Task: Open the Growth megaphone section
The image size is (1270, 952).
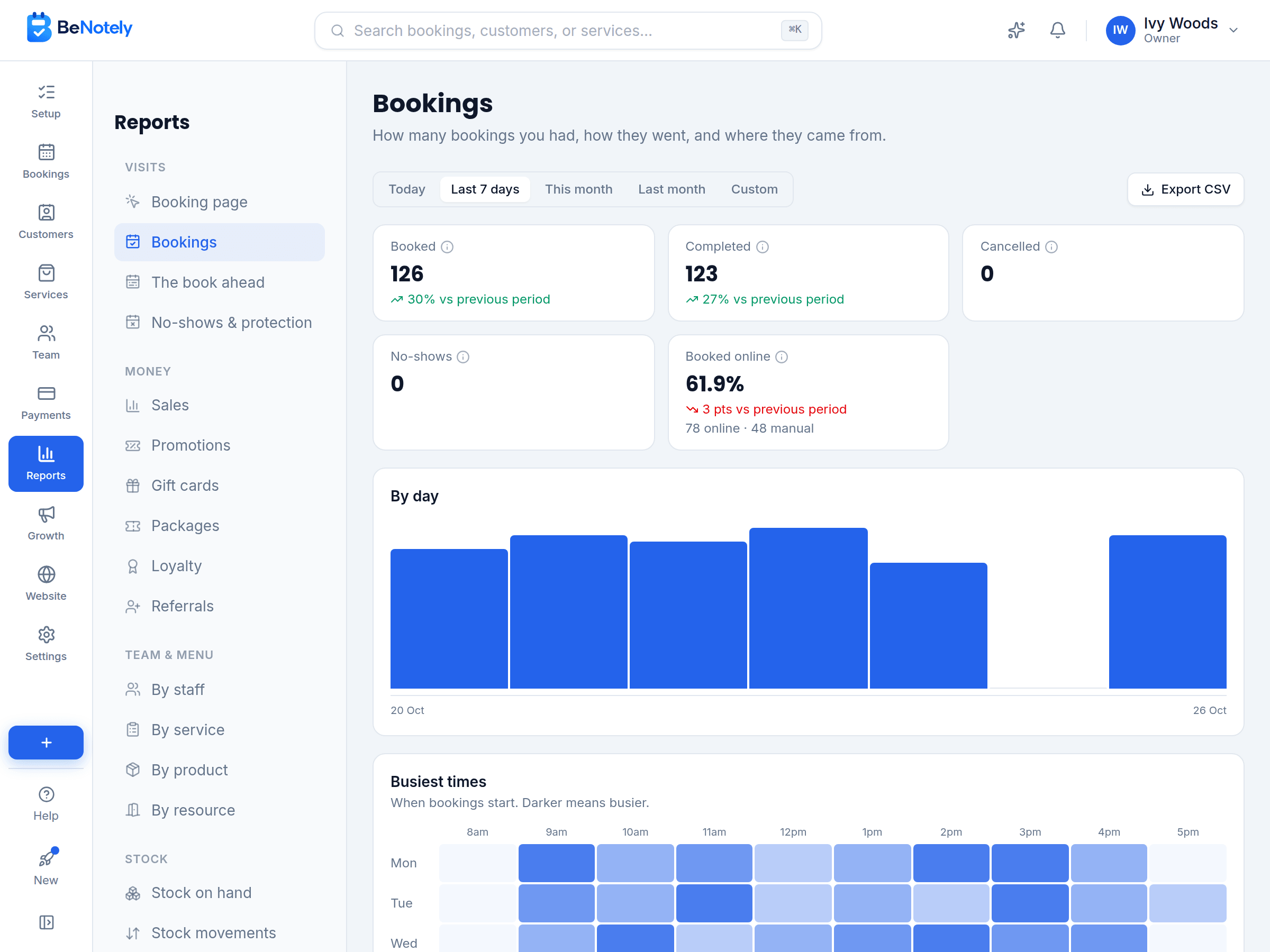Action: [46, 524]
